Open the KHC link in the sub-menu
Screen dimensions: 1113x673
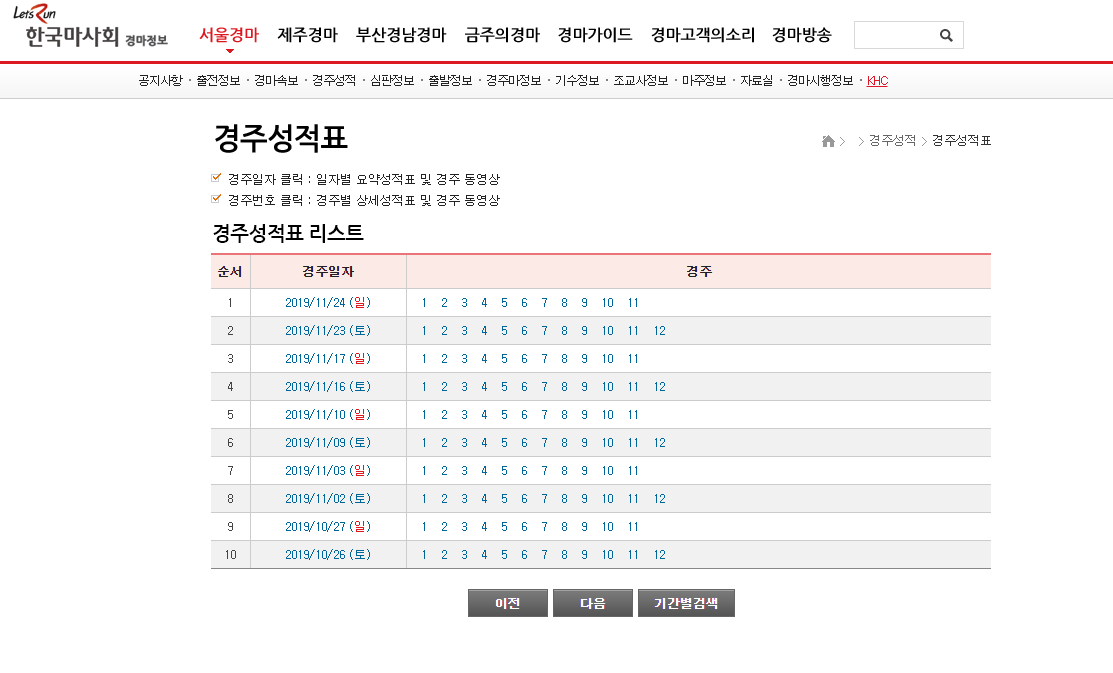pos(877,80)
